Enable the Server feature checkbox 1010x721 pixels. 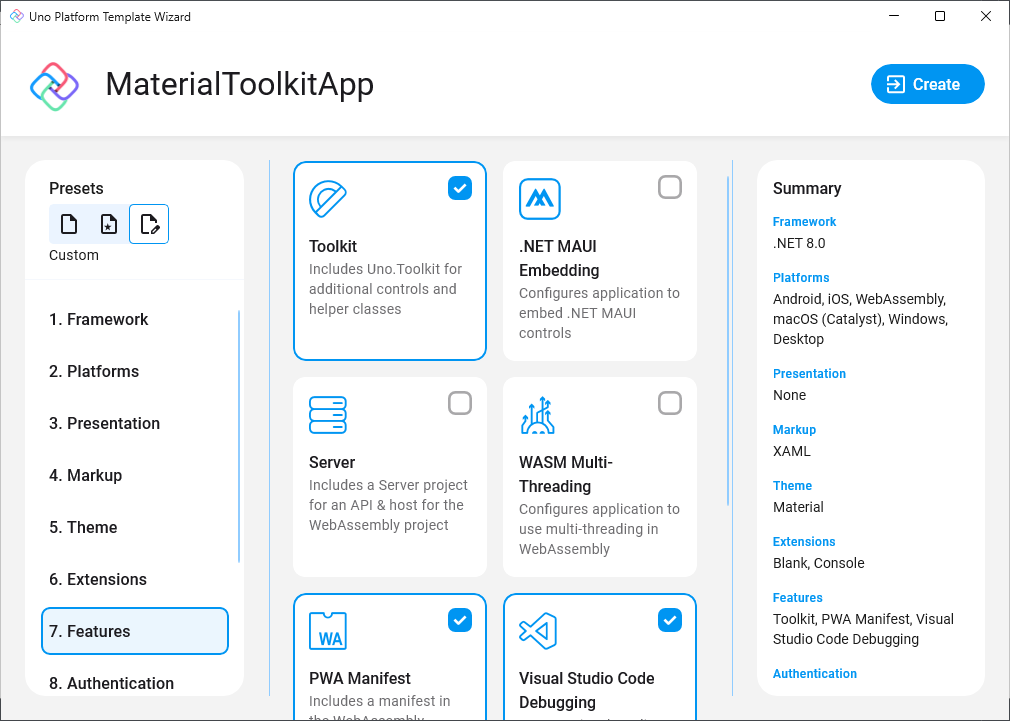pyautogui.click(x=460, y=403)
